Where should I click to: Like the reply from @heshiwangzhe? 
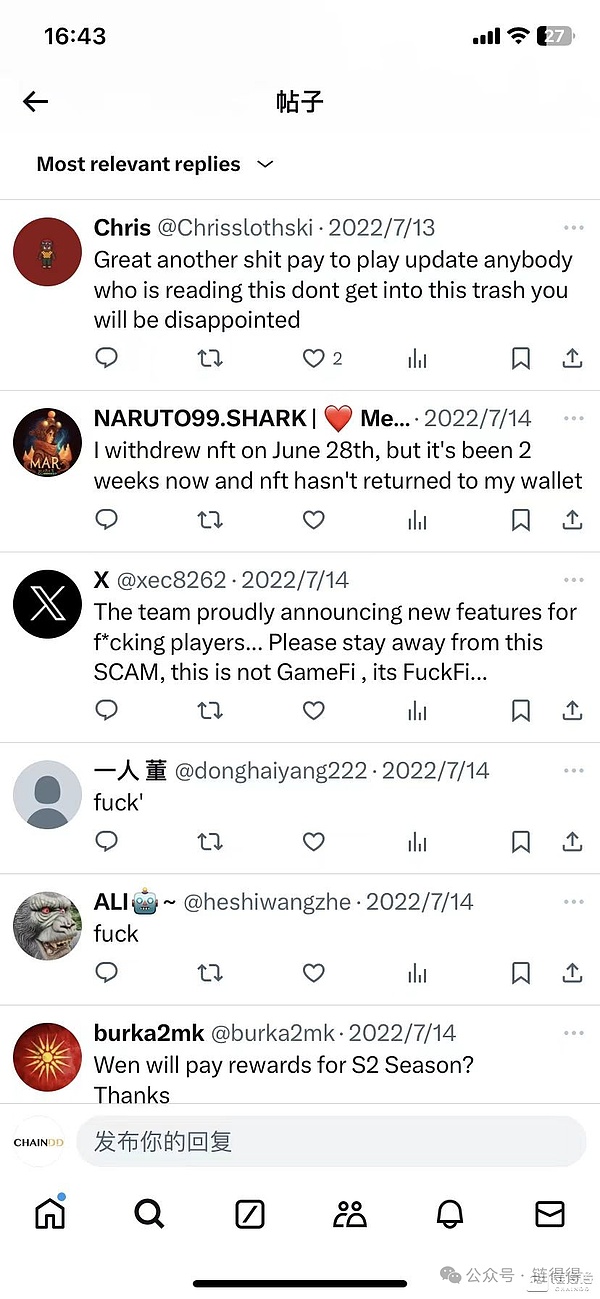pos(314,972)
